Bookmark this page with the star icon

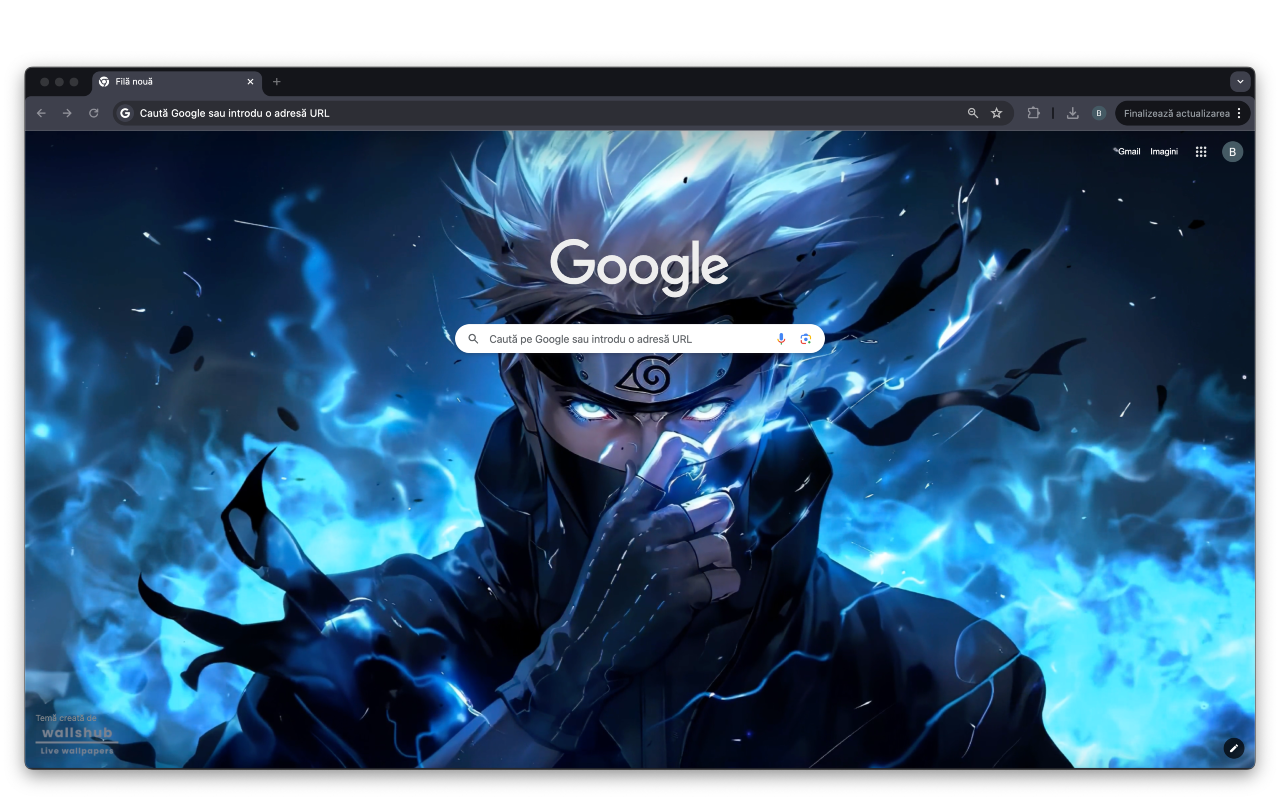997,113
